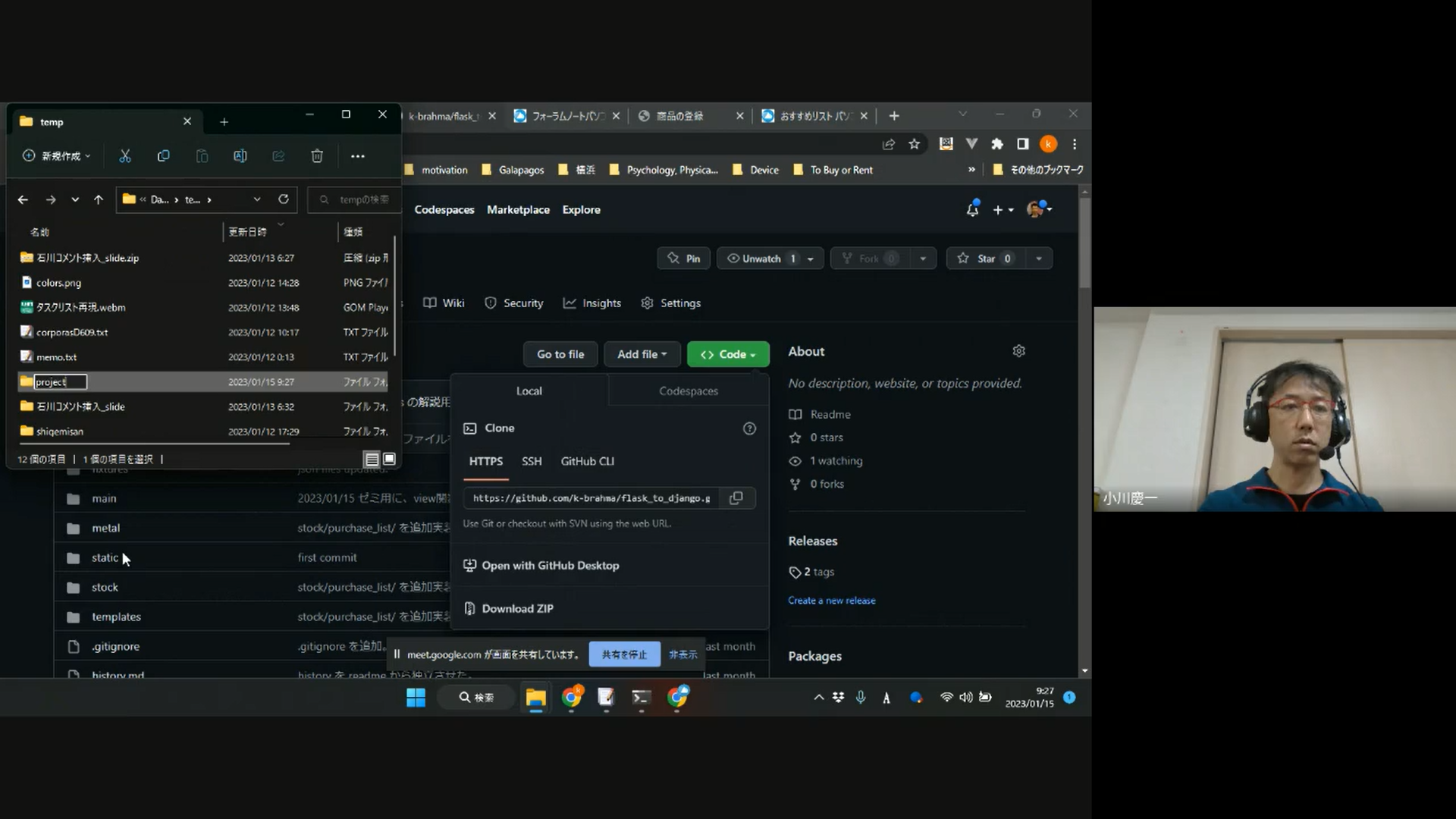Expand the green Code dropdown
The width and height of the screenshot is (1456, 819).
click(x=728, y=354)
